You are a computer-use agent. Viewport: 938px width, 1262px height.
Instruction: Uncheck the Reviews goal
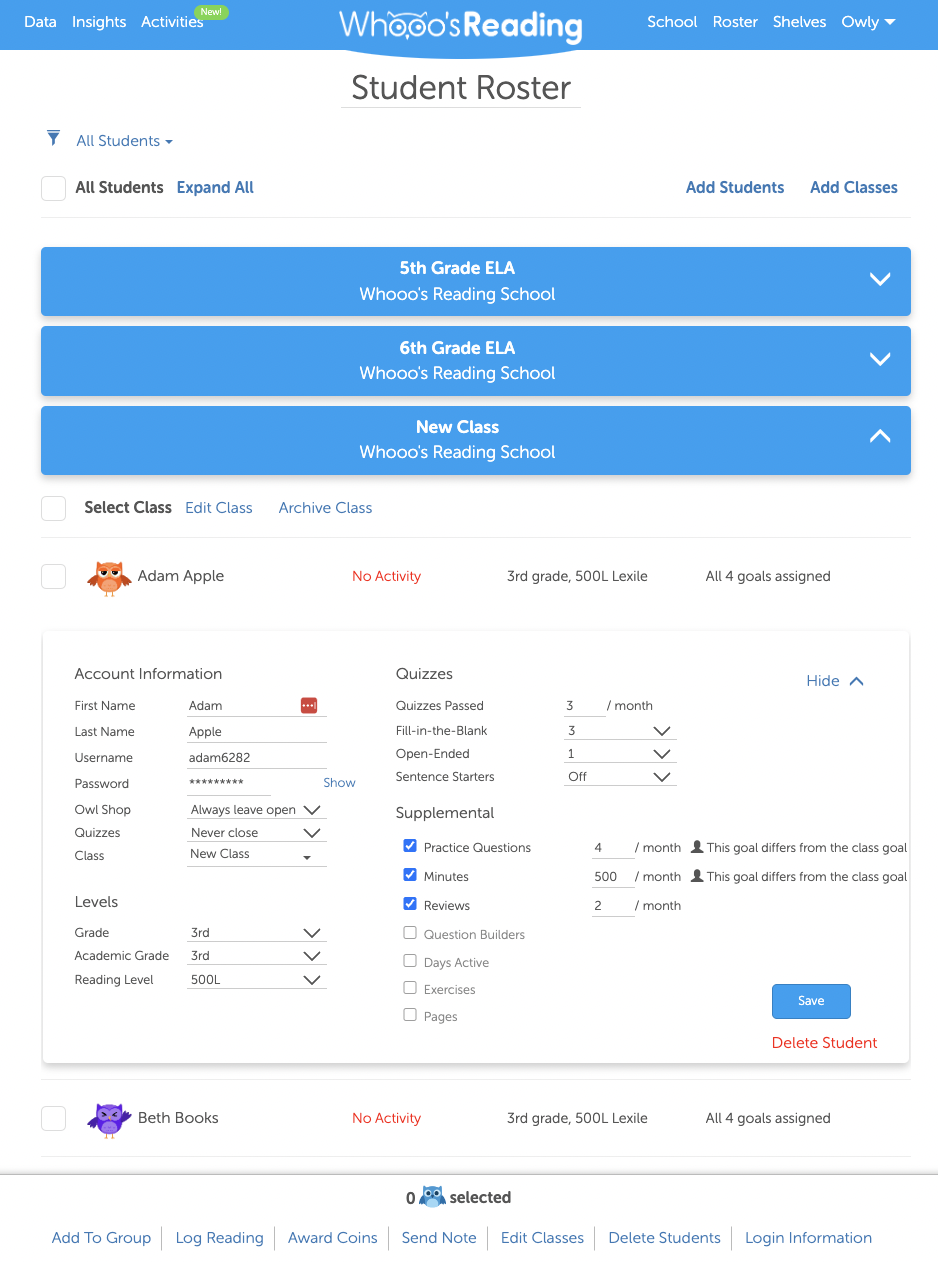point(410,904)
